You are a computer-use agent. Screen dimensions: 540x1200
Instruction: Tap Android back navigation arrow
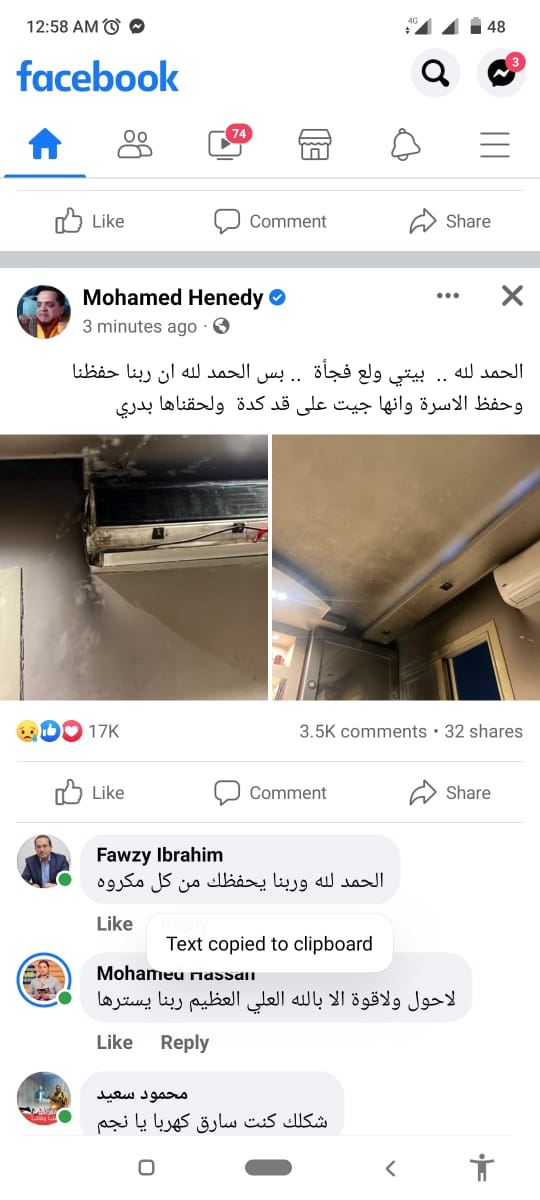coord(391,1167)
